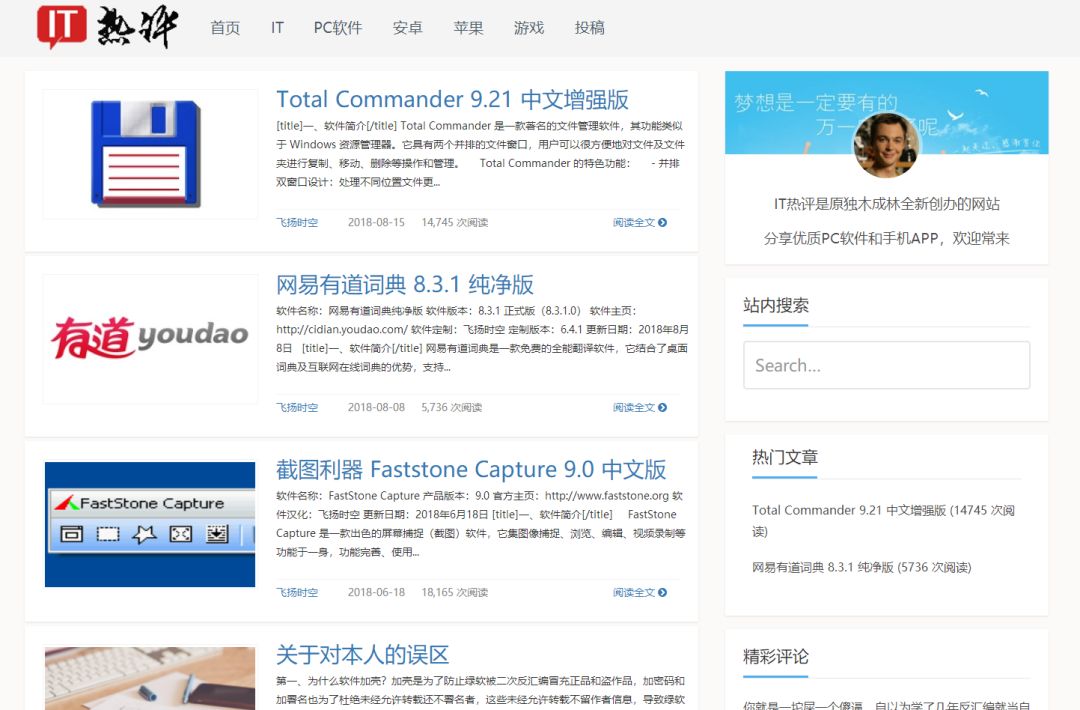Open the 安卓 navigation tab
This screenshot has height=710, width=1080.
click(407, 28)
